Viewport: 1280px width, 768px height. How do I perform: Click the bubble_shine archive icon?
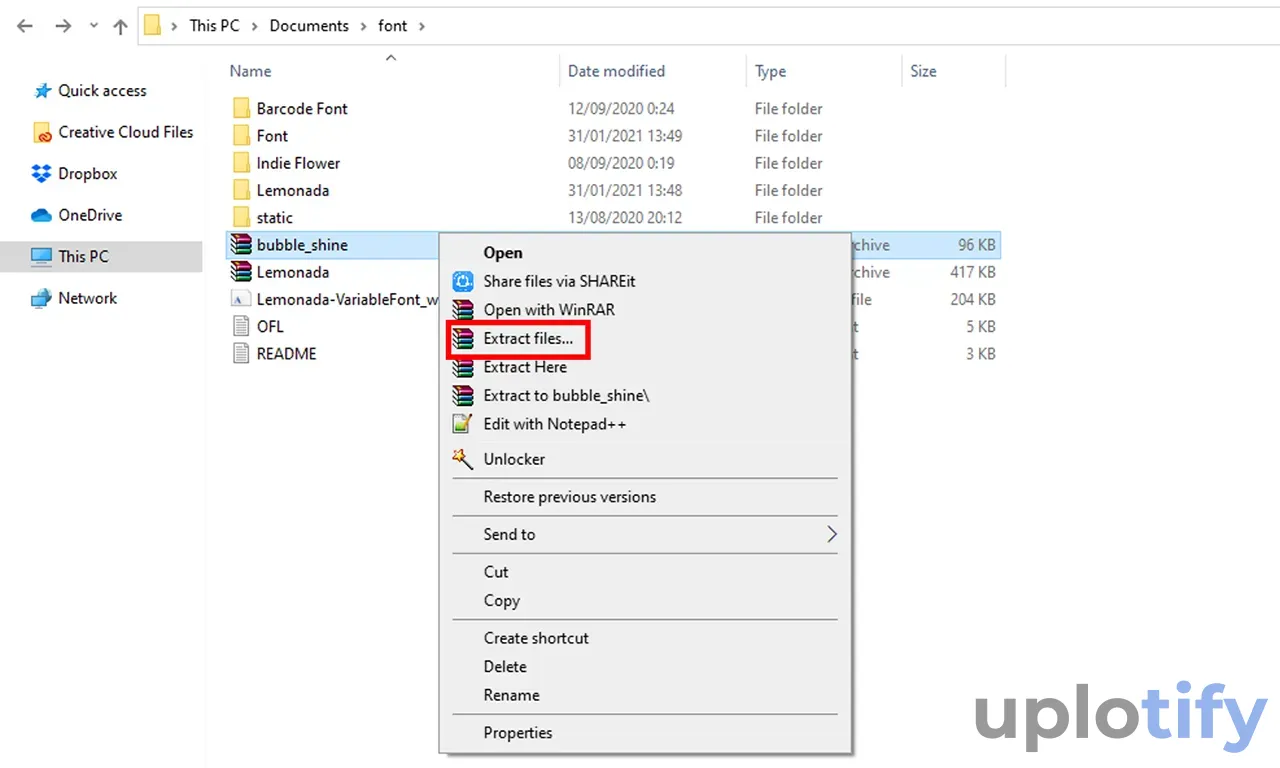pos(241,244)
